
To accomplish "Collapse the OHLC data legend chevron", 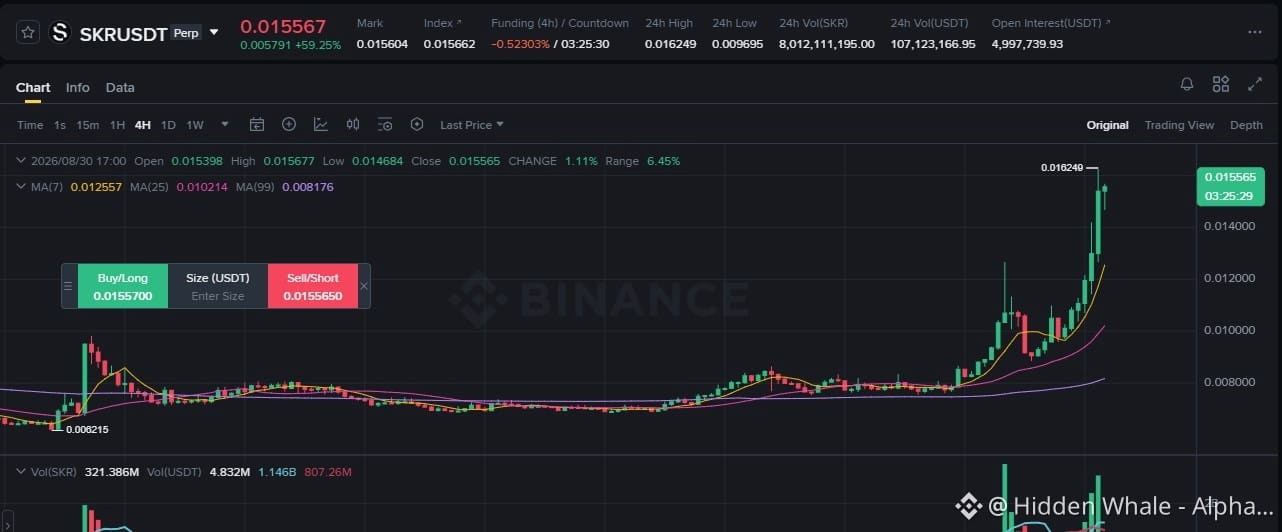I will point(22,161).
